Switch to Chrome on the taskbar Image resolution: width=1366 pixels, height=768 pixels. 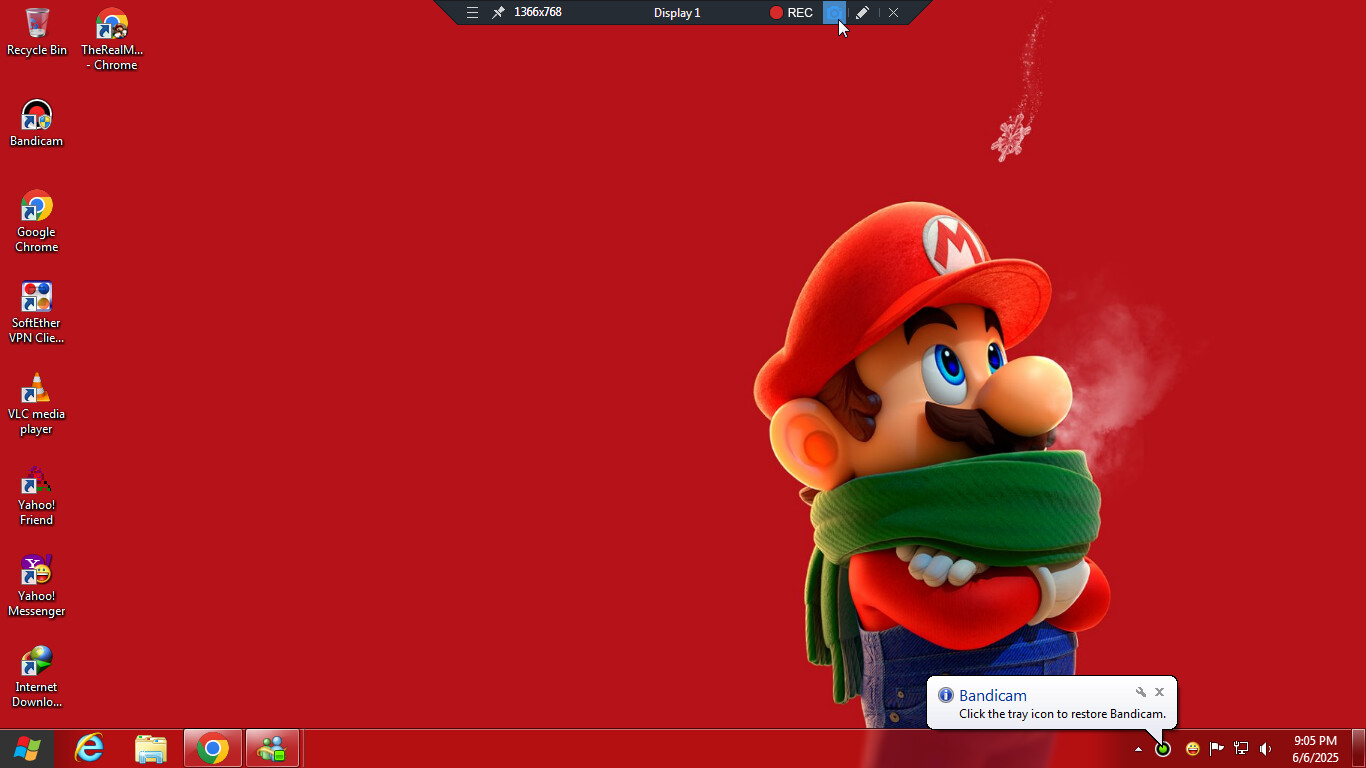coord(212,748)
